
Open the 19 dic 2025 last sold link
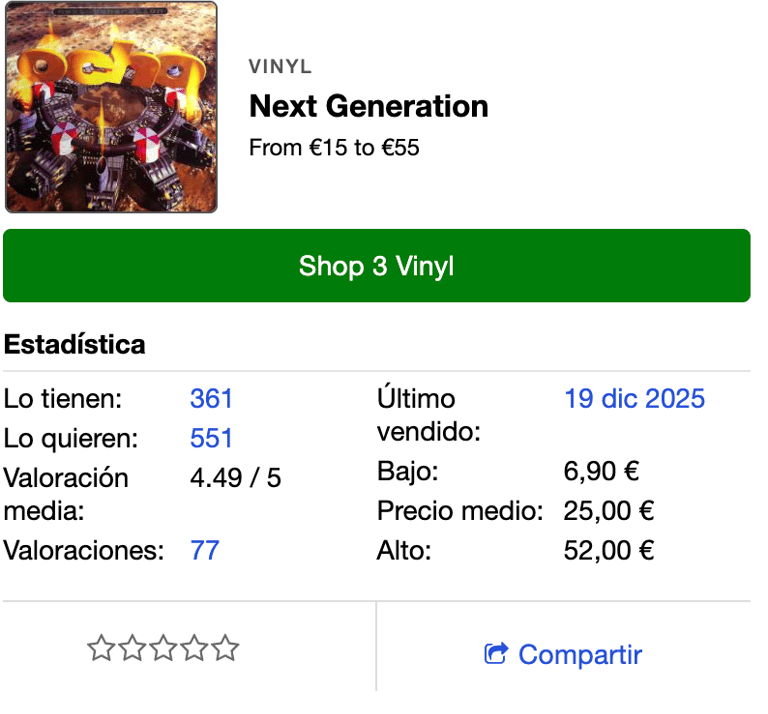click(x=634, y=399)
